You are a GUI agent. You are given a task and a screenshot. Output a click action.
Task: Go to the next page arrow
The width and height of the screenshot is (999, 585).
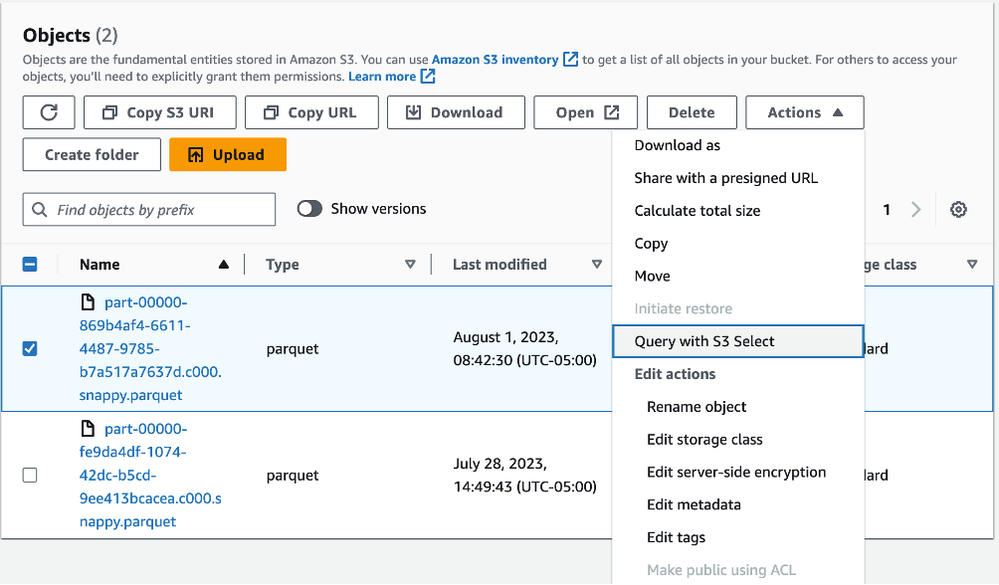[x=916, y=210]
